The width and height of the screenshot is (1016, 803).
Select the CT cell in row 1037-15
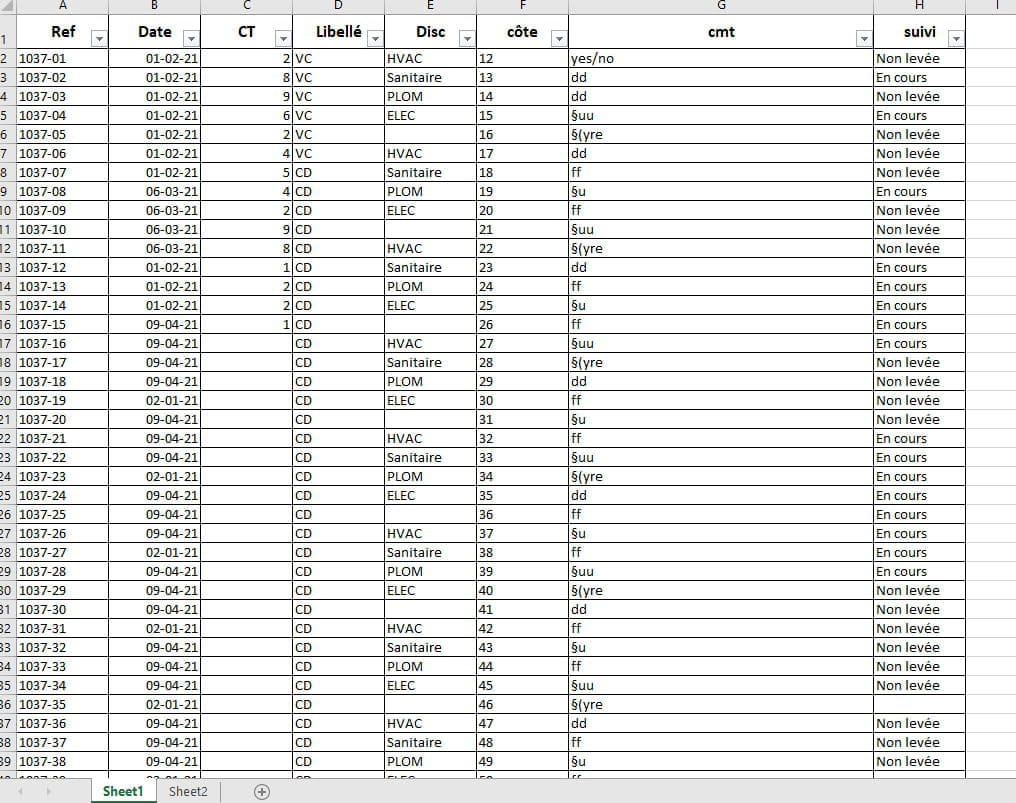click(246, 324)
